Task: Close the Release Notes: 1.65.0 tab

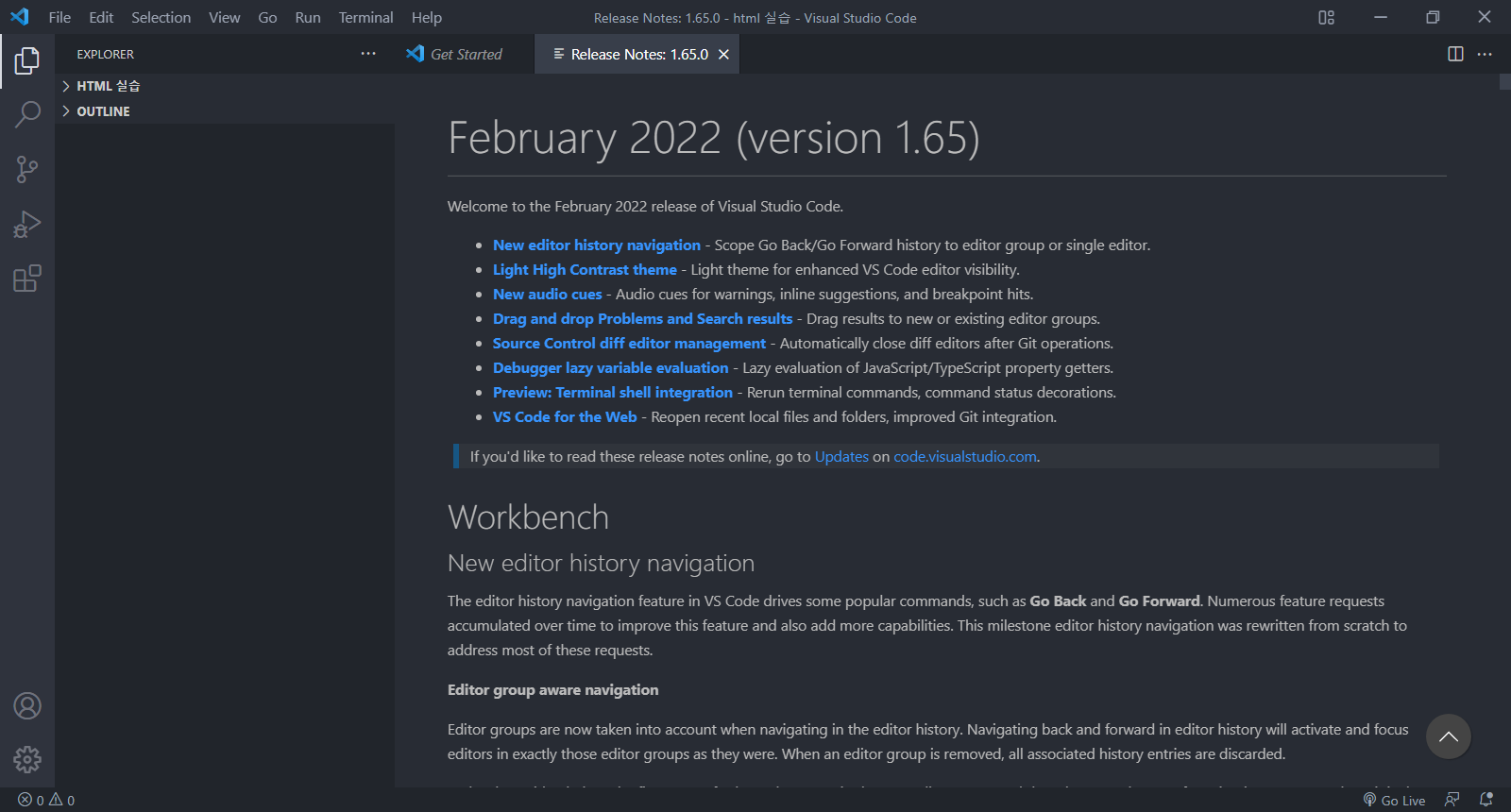Action: (x=723, y=54)
